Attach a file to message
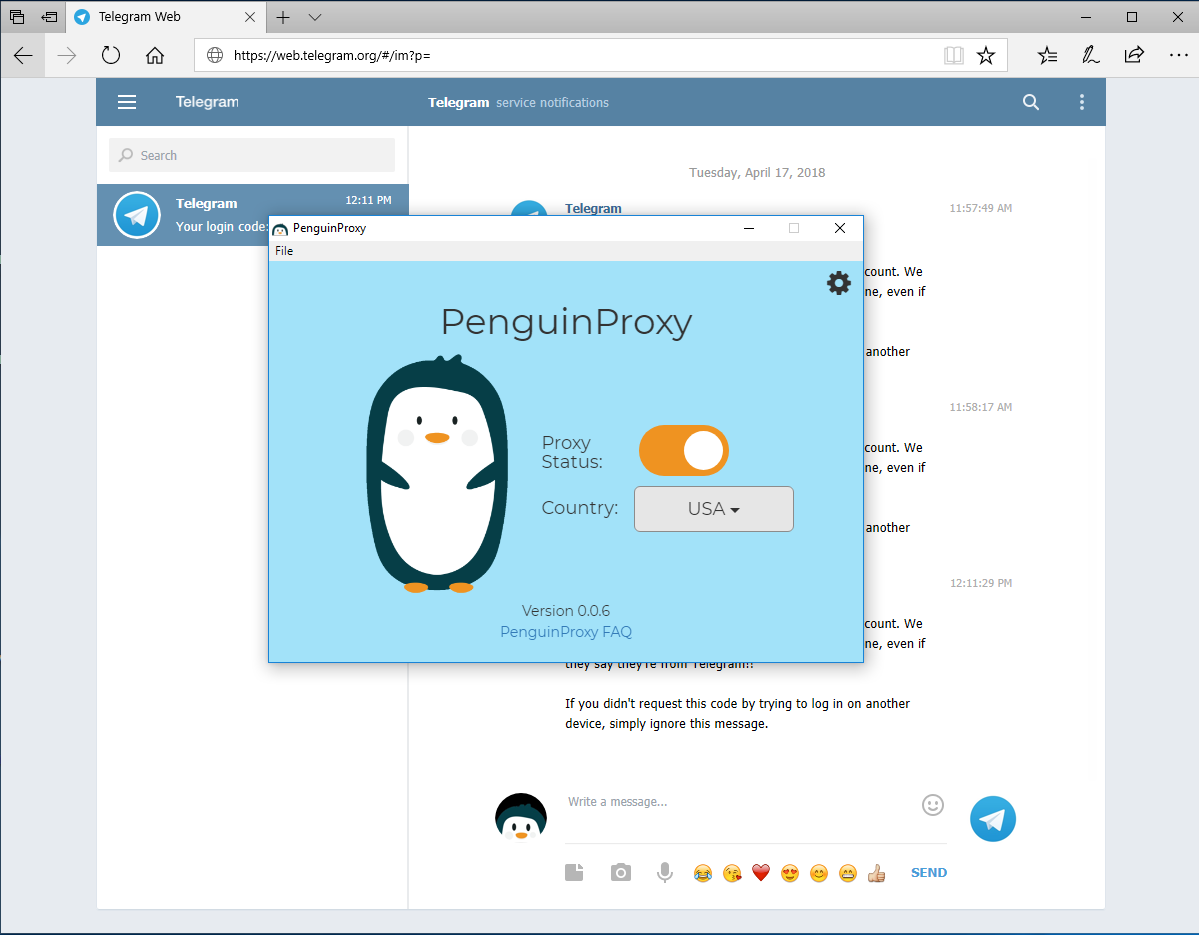The image size is (1199, 935). tap(574, 872)
